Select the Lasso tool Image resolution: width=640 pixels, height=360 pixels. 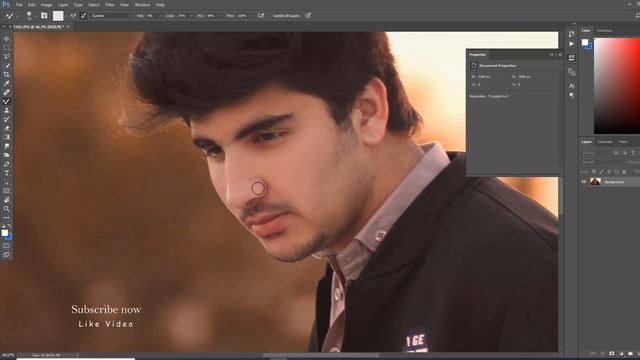pyautogui.click(x=7, y=56)
